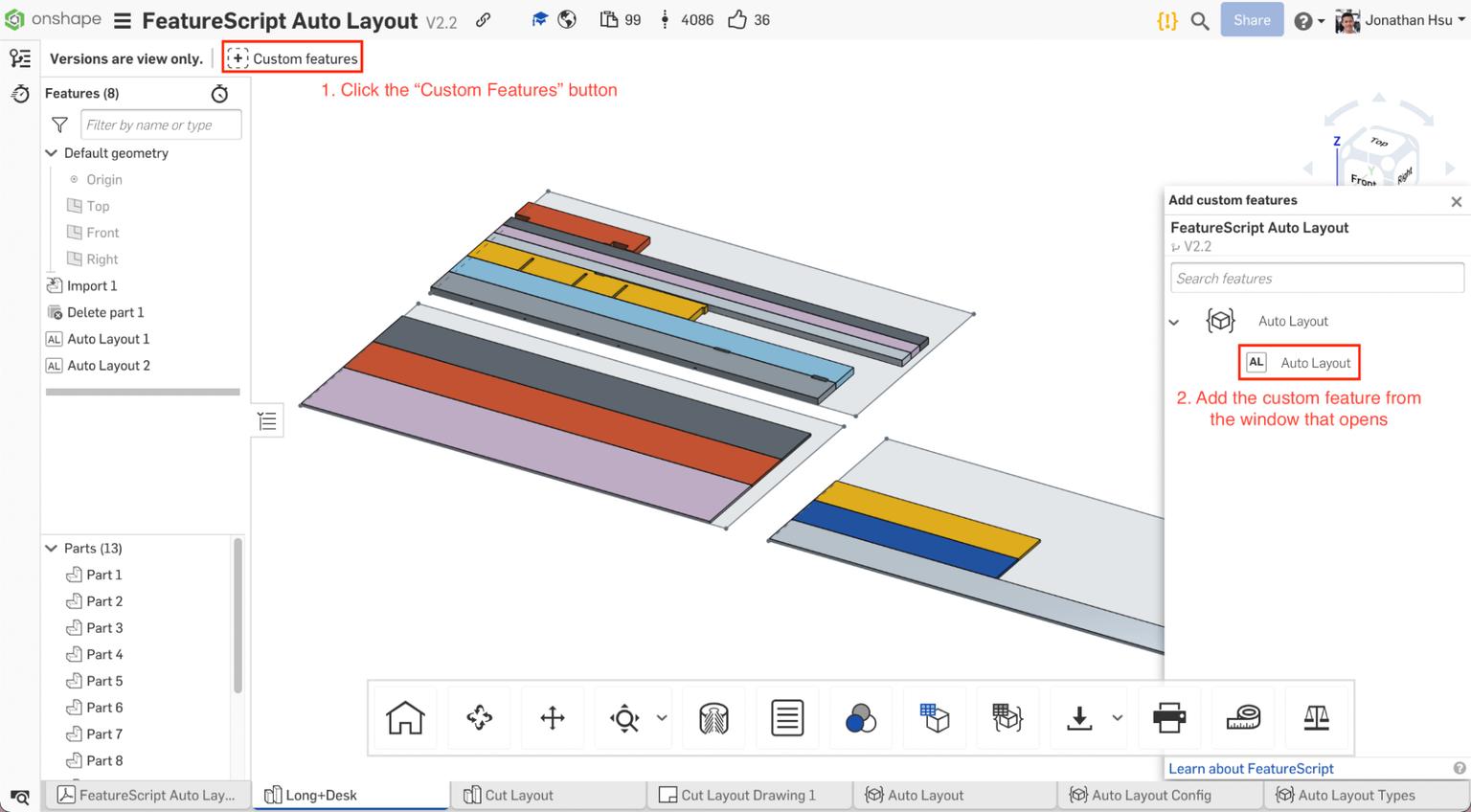Click the appearance circles icon
Image resolution: width=1471 pixels, height=812 pixels.
coord(861,716)
